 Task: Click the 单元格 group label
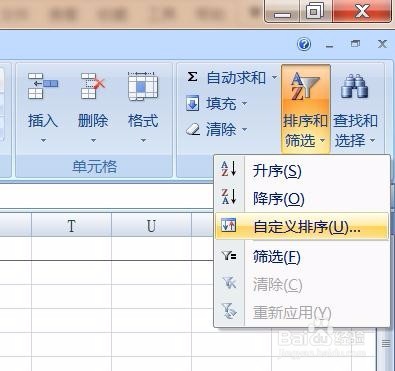click(x=95, y=166)
